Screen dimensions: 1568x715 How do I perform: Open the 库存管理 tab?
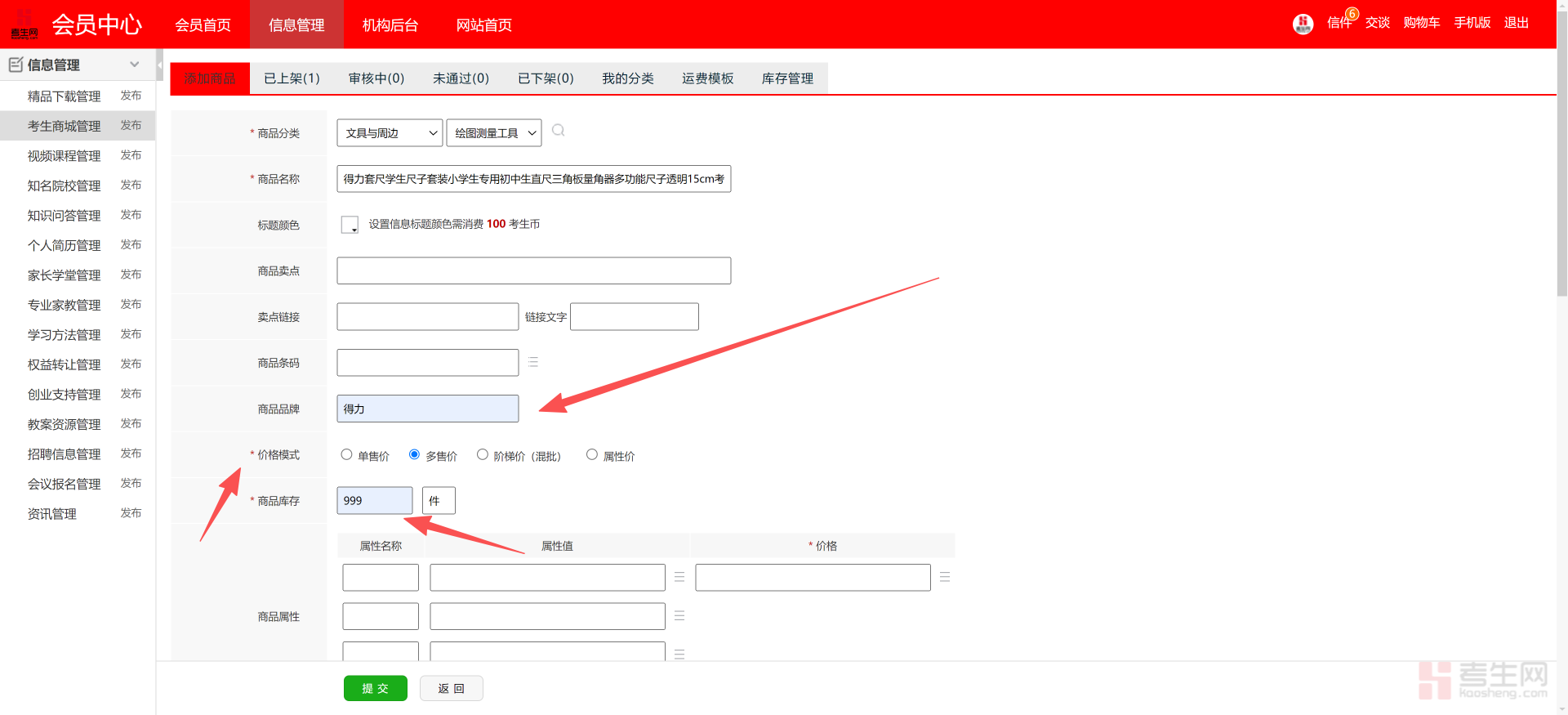787,78
